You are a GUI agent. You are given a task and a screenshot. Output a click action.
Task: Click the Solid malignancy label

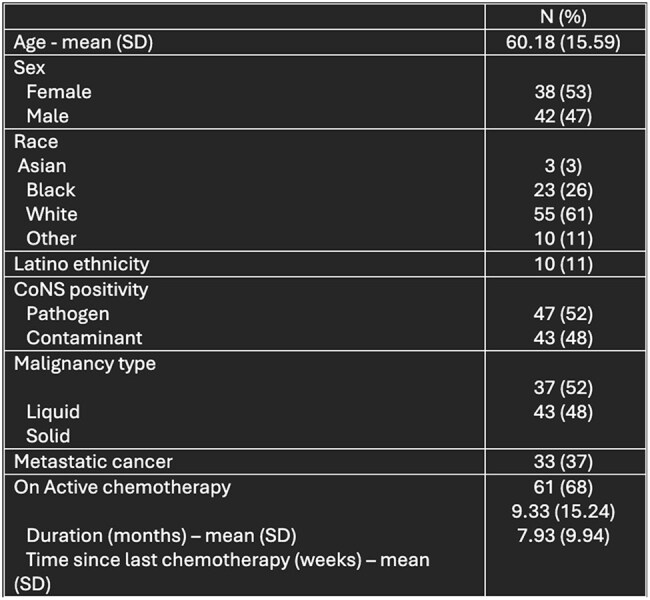coord(48,436)
